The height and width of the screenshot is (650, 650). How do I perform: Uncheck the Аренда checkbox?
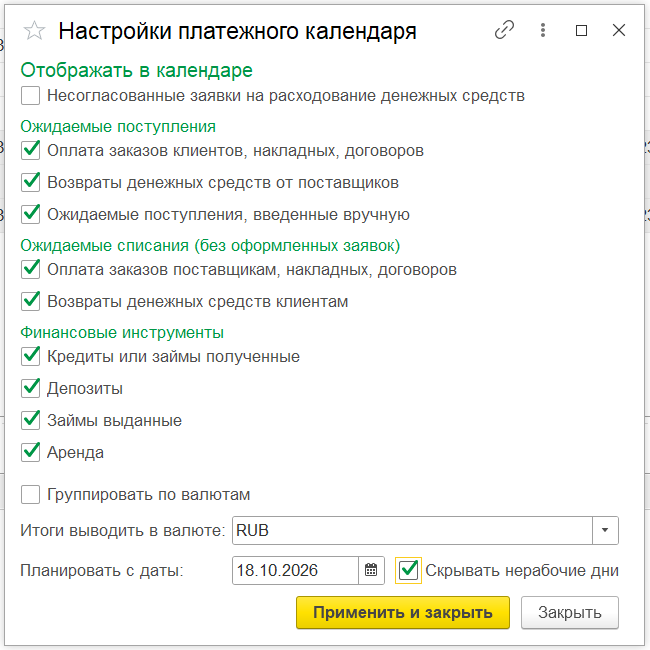coord(30,452)
